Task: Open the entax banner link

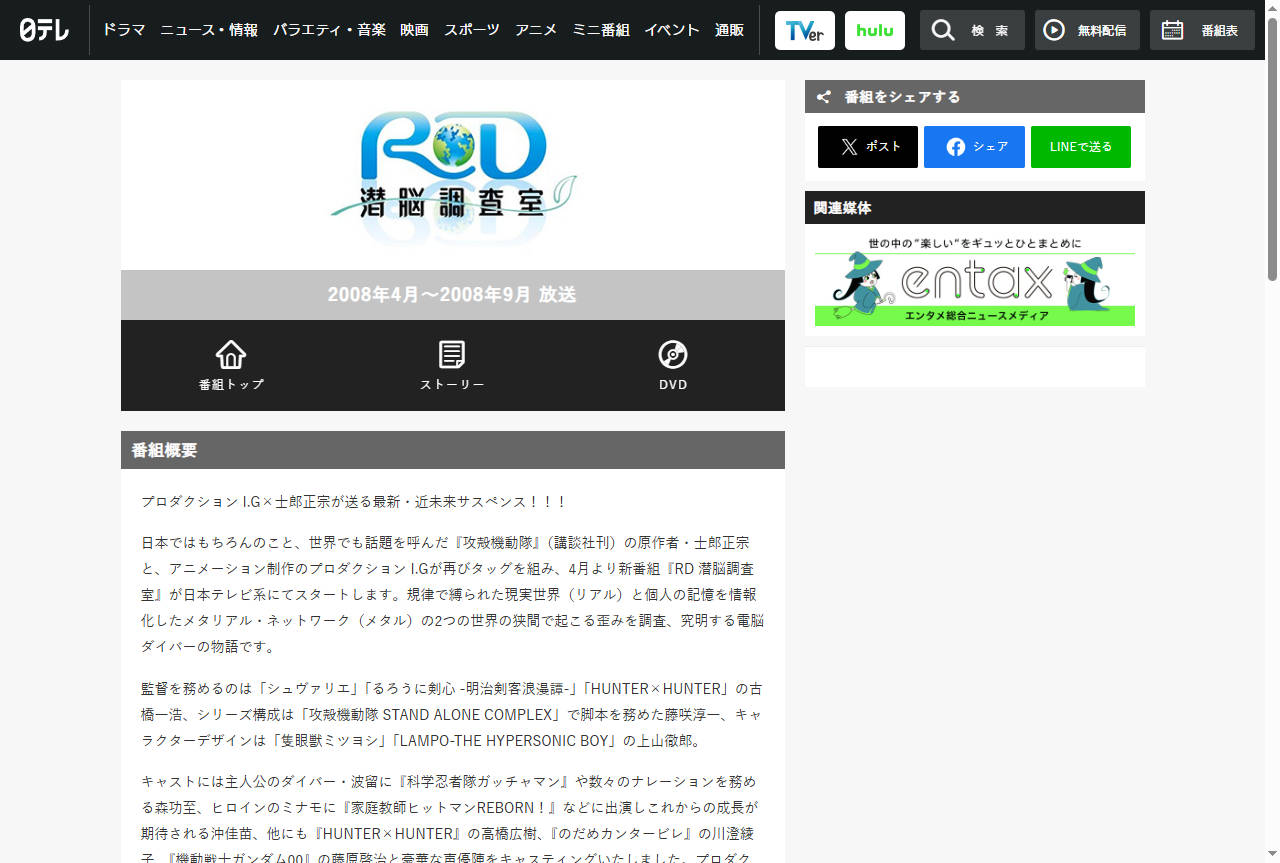Action: pyautogui.click(x=974, y=277)
